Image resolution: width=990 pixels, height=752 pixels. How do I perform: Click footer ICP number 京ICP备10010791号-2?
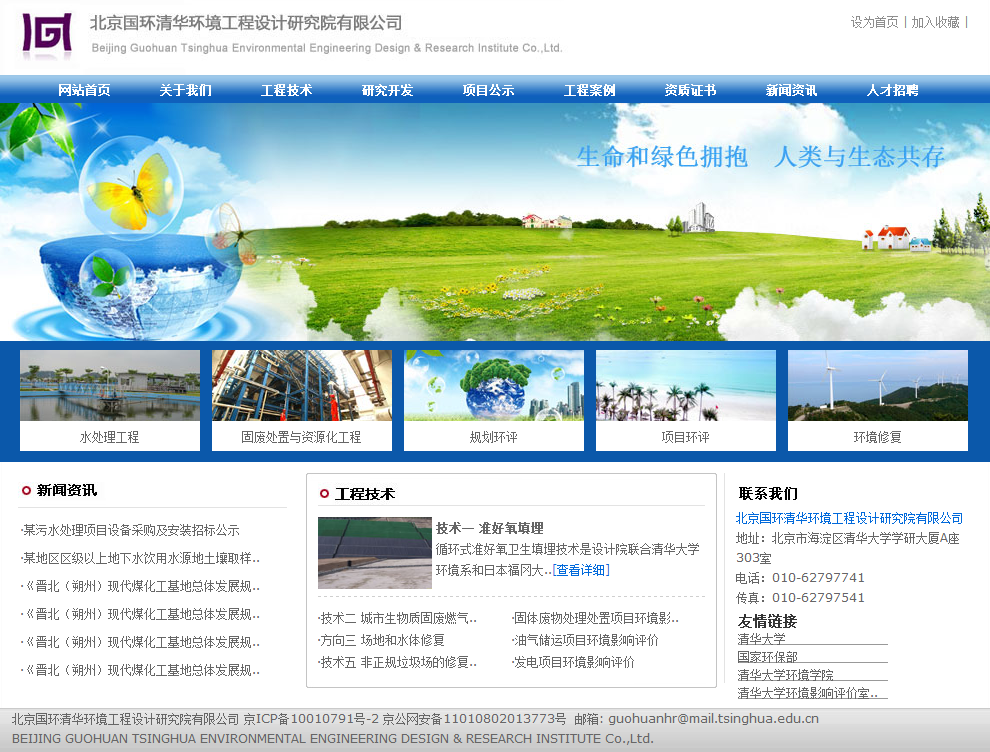coord(311,719)
